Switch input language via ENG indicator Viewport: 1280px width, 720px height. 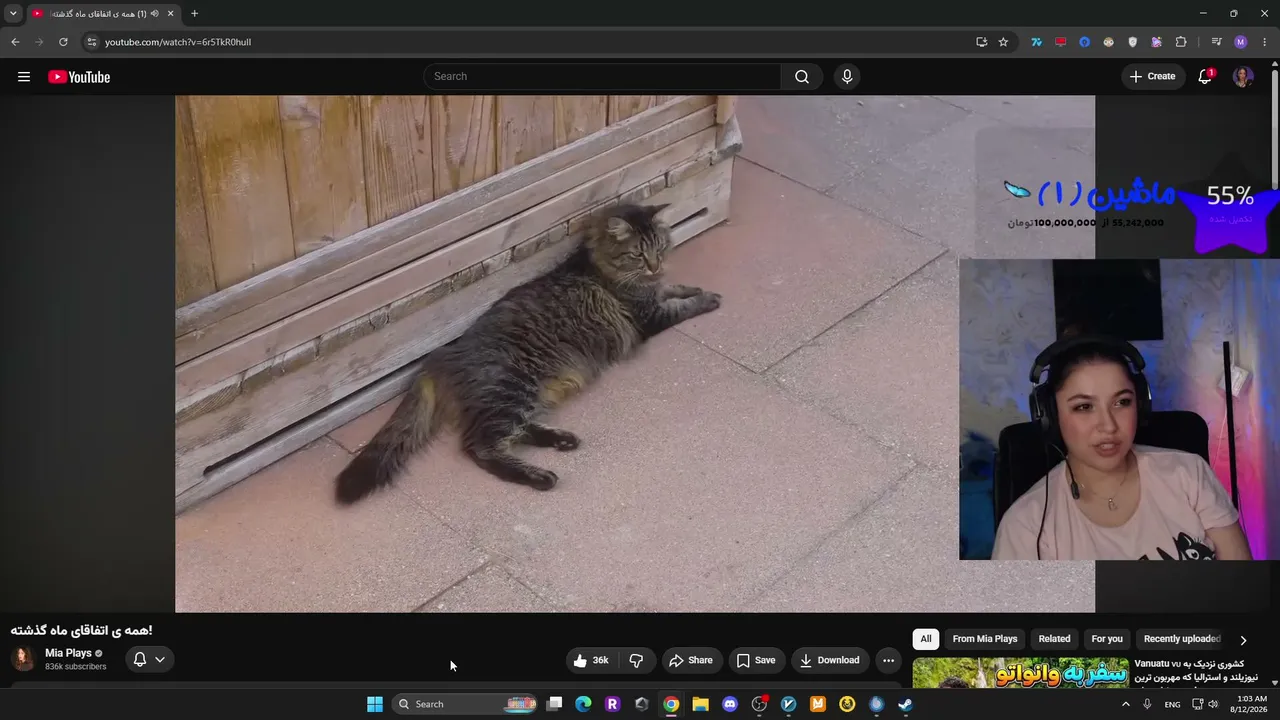click(1172, 704)
